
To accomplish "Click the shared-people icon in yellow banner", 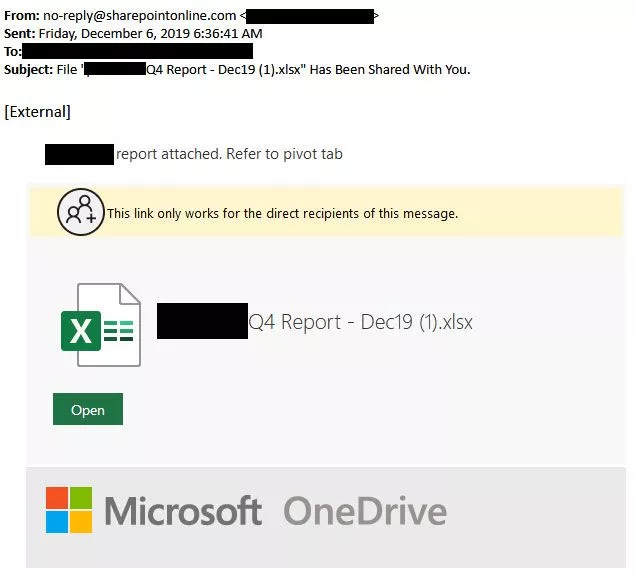I will pyautogui.click(x=80, y=213).
